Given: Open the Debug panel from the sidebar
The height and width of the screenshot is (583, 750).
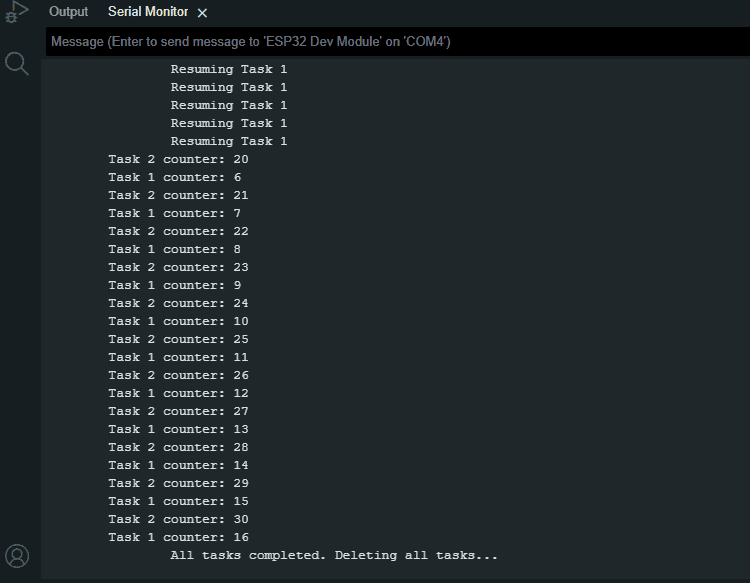Looking at the screenshot, I should [17, 11].
